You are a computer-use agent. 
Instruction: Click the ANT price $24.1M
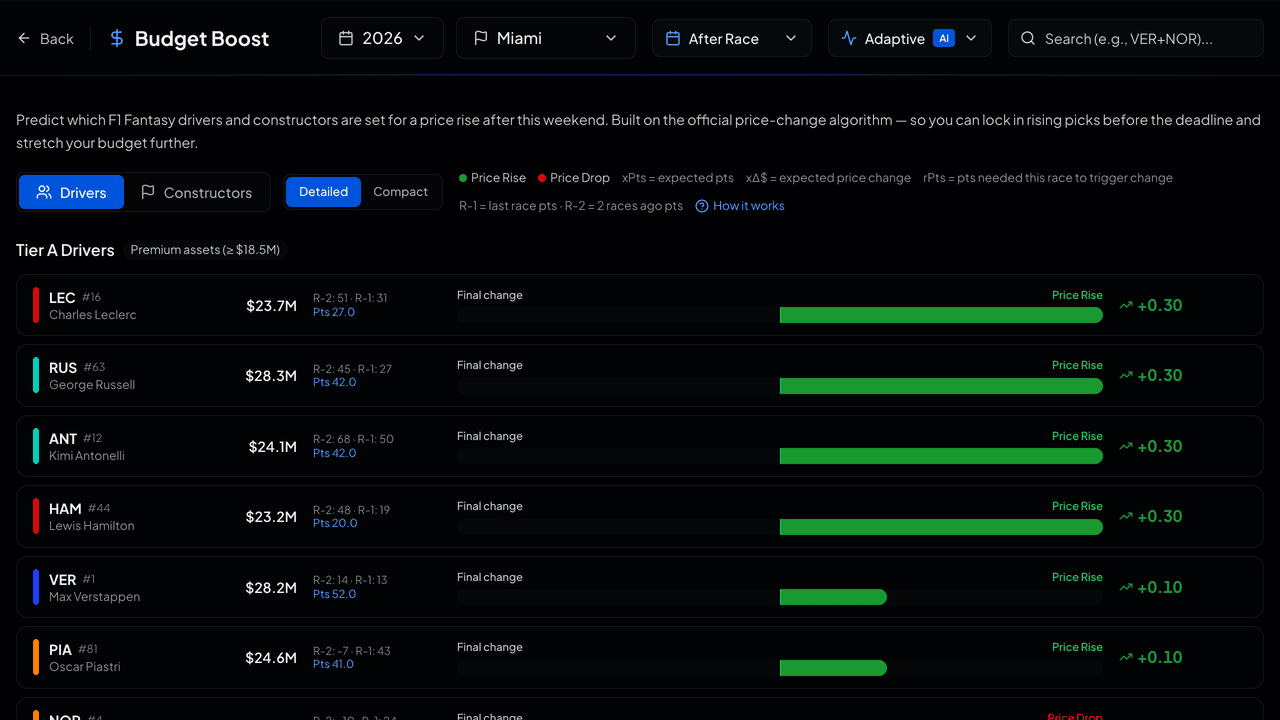[x=273, y=447]
